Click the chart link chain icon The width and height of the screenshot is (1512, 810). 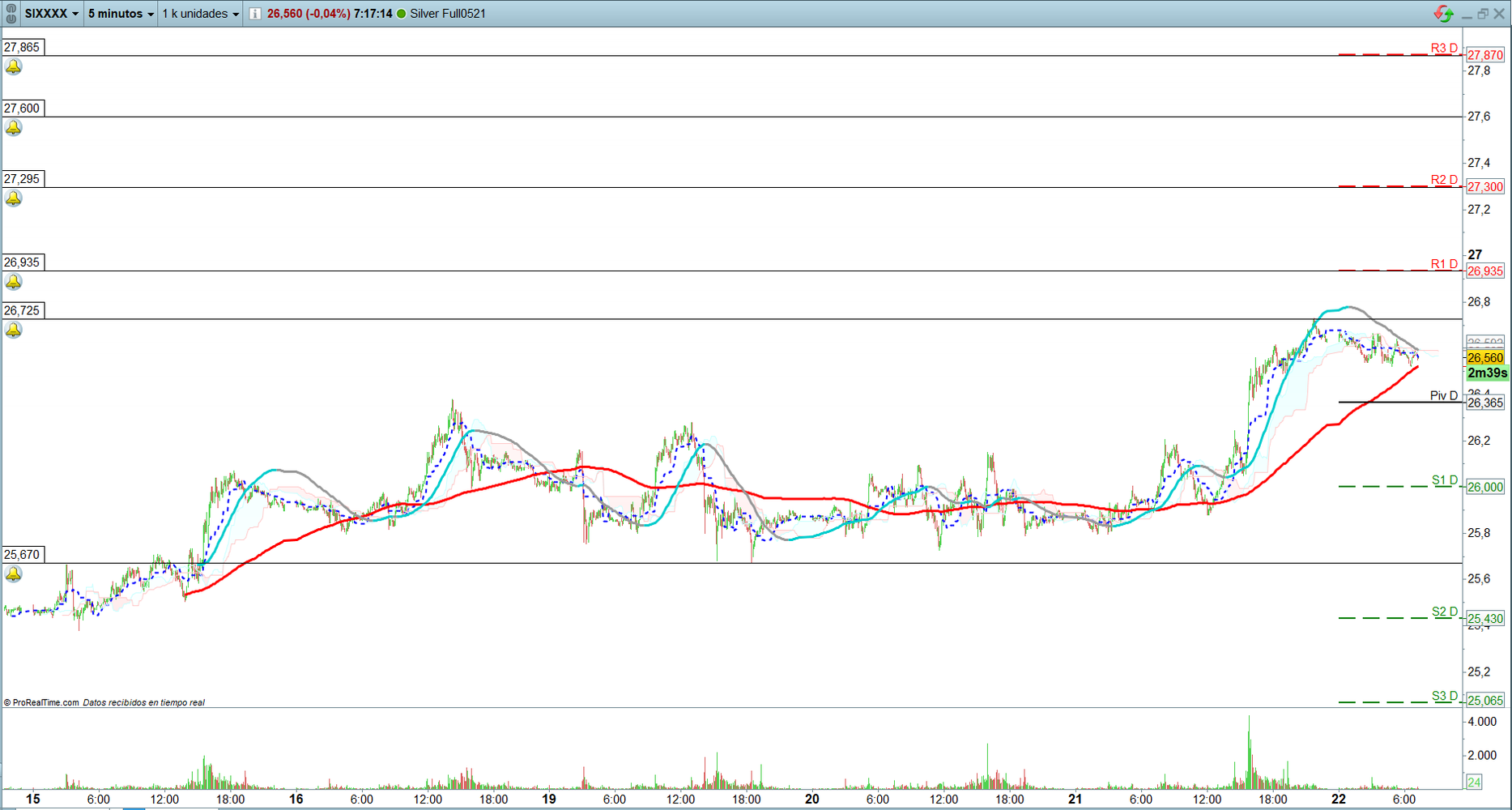(x=11, y=14)
